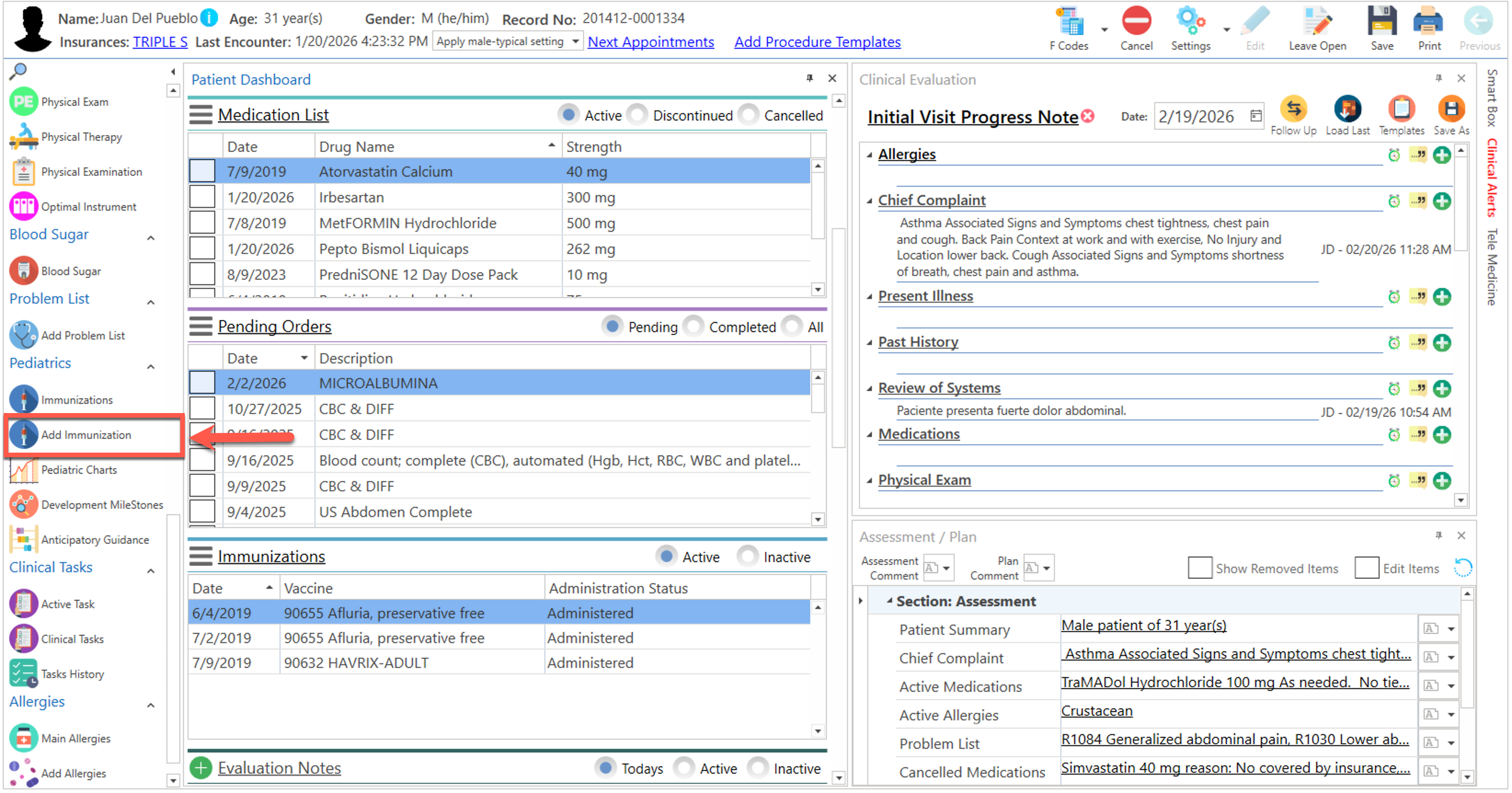The image size is (1512, 793).
Task: Select Discontinued medication radio button
Action: (638, 115)
